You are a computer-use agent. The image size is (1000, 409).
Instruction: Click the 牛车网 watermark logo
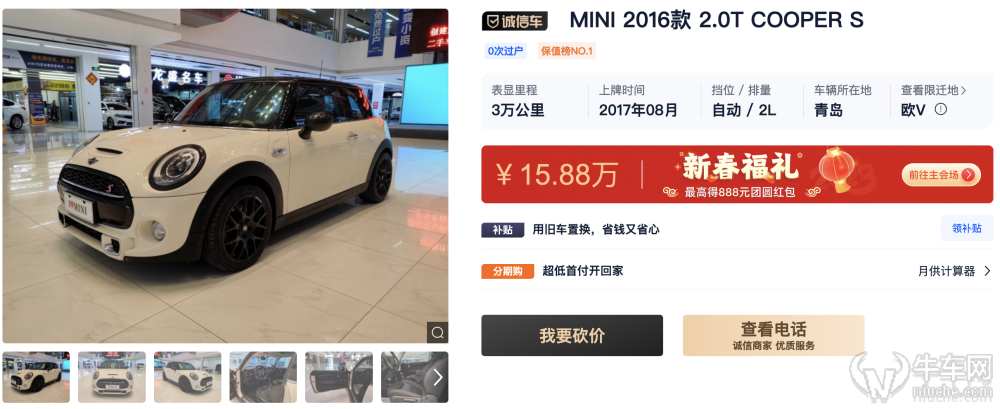point(921,376)
